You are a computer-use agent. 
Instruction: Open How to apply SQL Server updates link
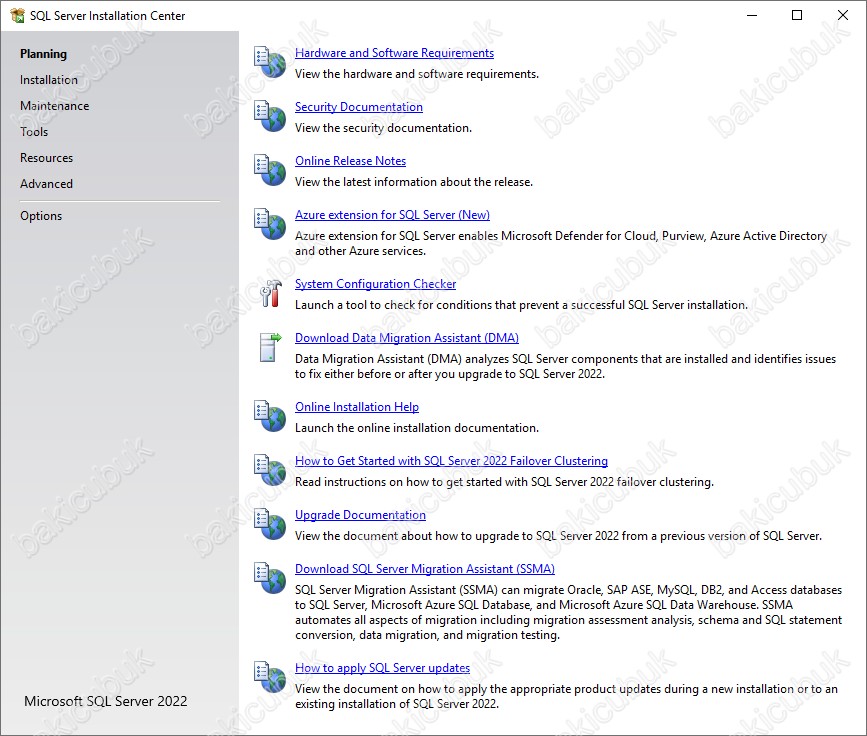pyautogui.click(x=382, y=668)
